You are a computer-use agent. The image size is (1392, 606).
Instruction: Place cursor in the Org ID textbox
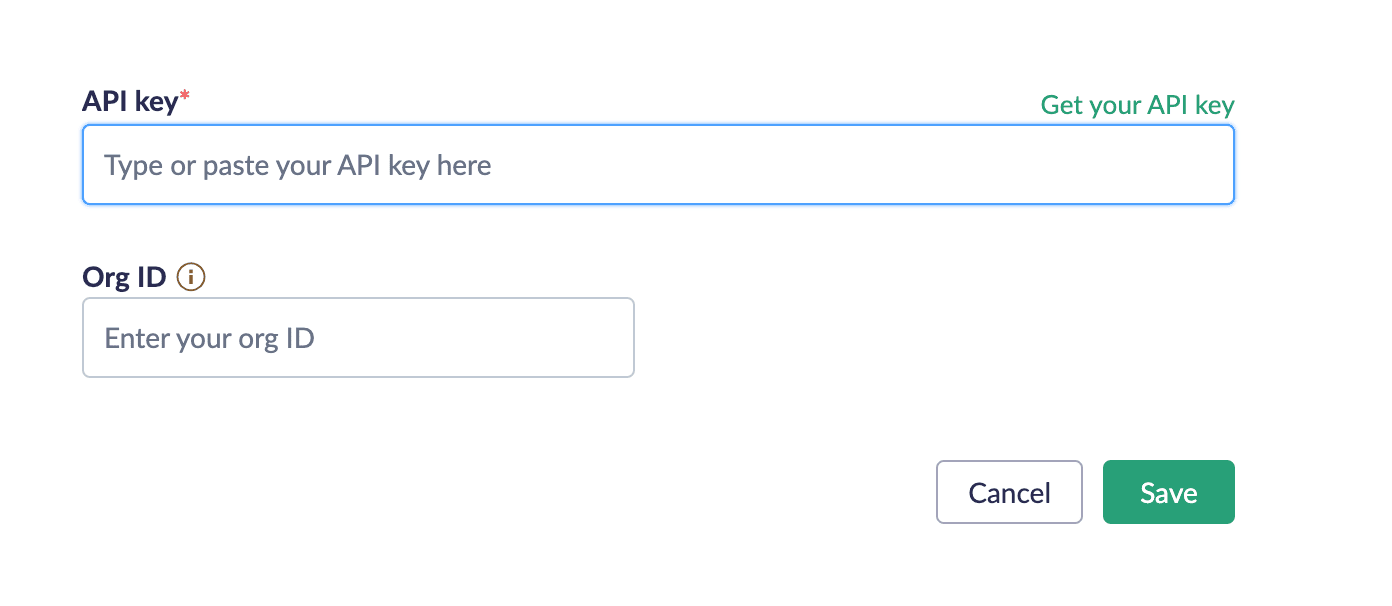click(358, 338)
